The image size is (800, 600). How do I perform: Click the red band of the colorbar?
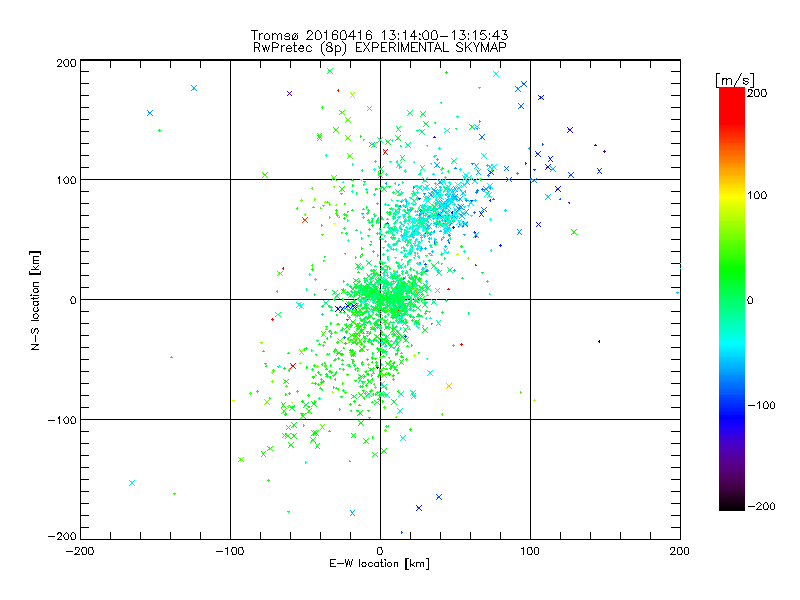point(732,105)
